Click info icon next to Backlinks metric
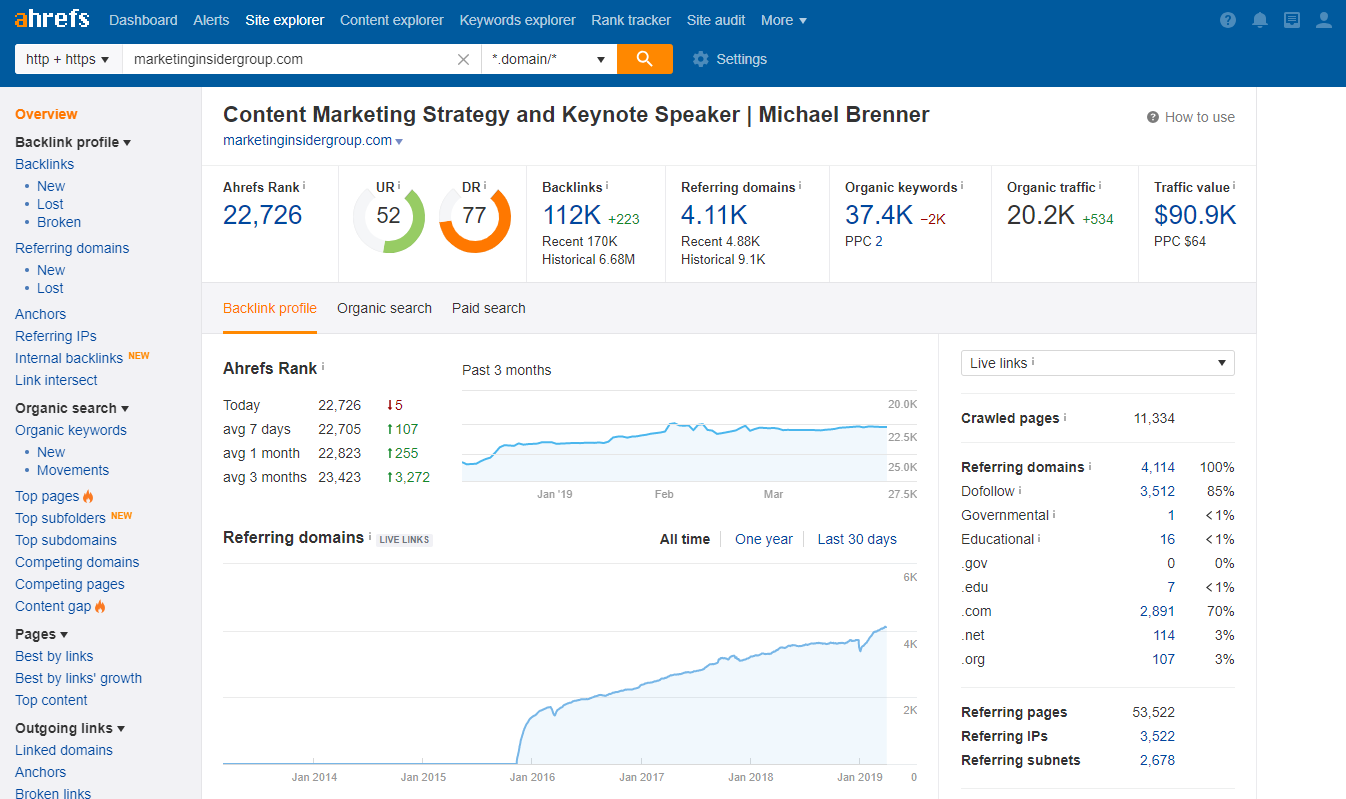The width and height of the screenshot is (1346, 799). pyautogui.click(x=607, y=186)
